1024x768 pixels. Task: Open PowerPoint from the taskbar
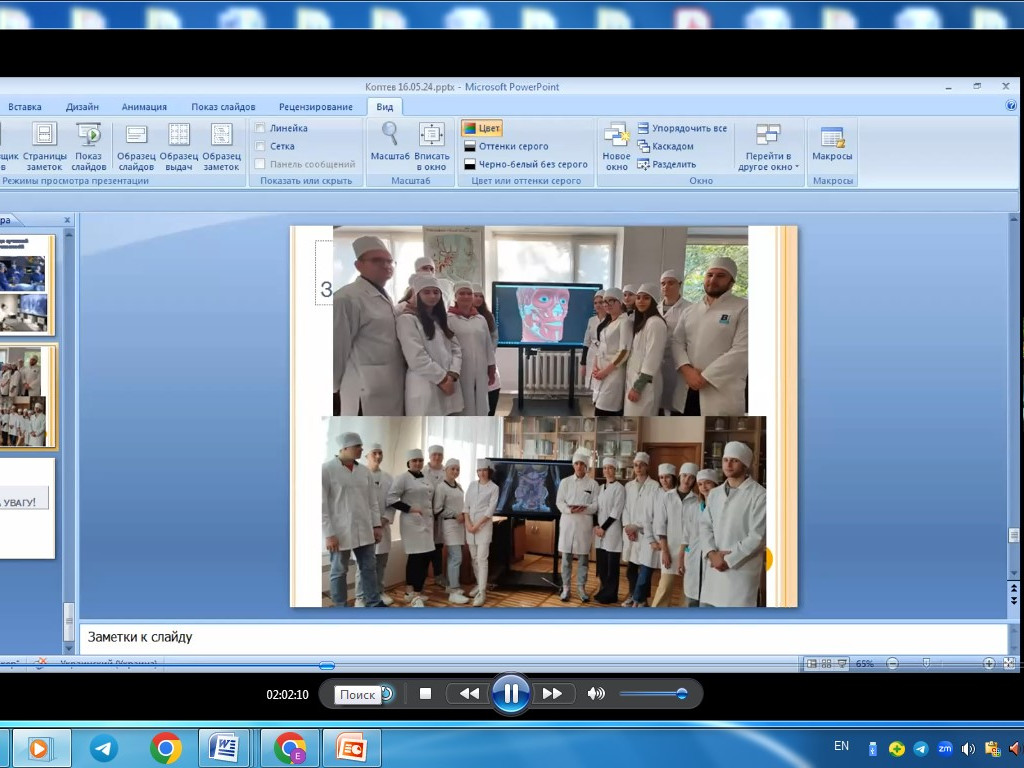tap(351, 748)
